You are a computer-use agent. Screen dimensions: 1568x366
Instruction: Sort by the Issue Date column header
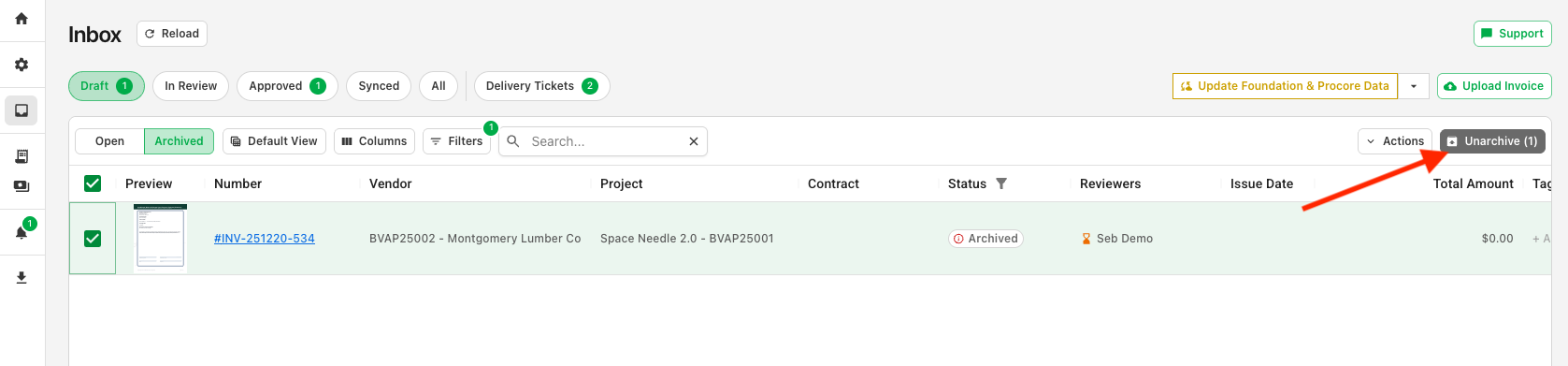click(1261, 183)
